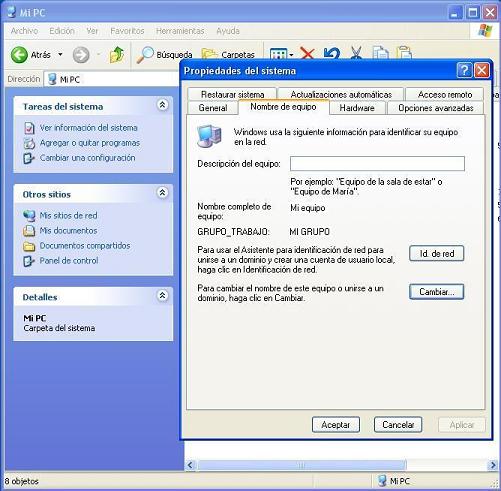501x491 pixels.
Task: Click the MI GRUPO workgroup text
Action: (x=310, y=232)
